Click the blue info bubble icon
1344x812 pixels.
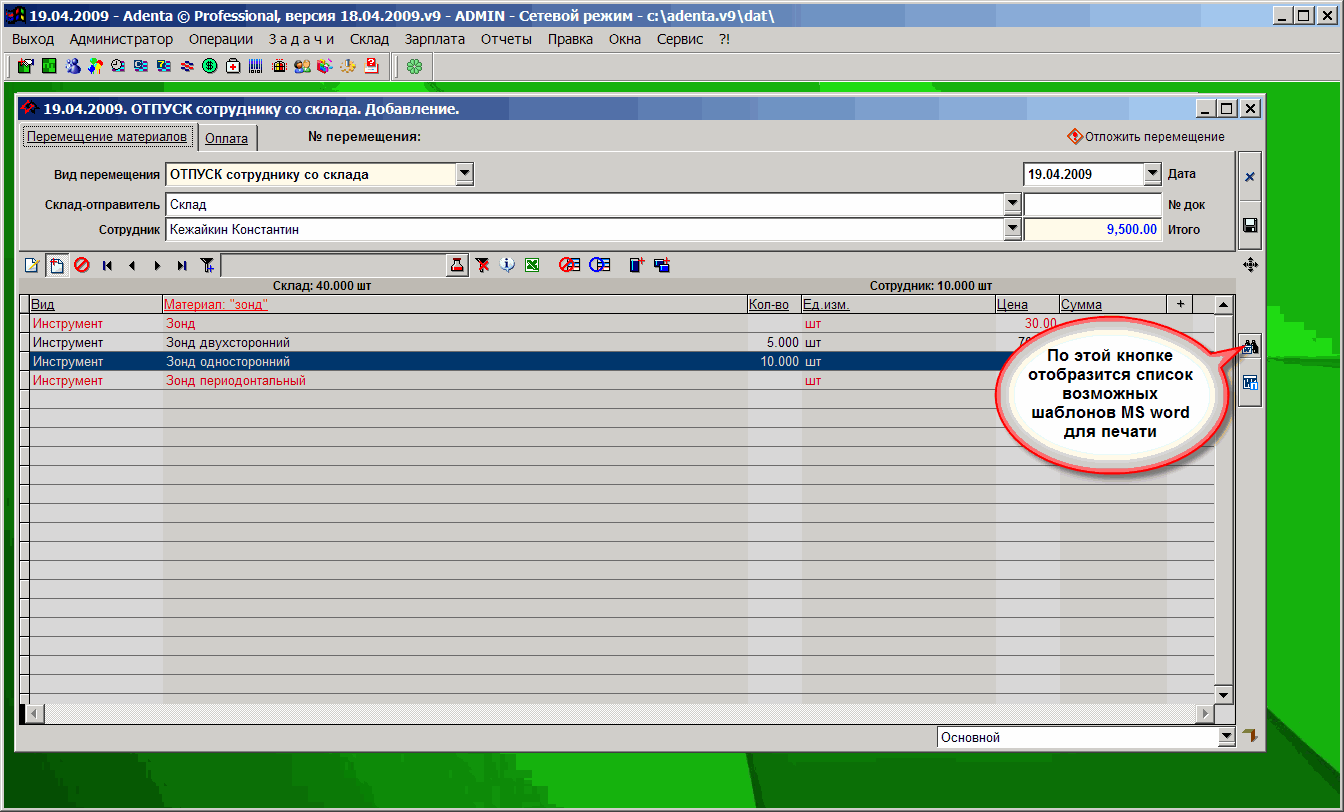pyautogui.click(x=507, y=265)
